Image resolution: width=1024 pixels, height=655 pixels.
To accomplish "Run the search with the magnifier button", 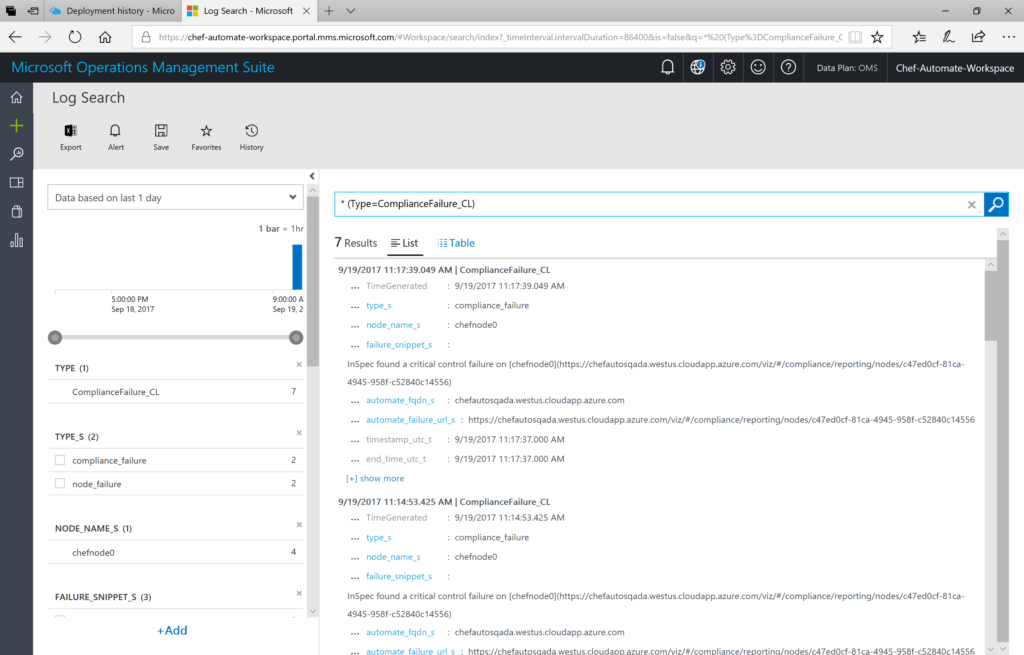I will 996,204.
